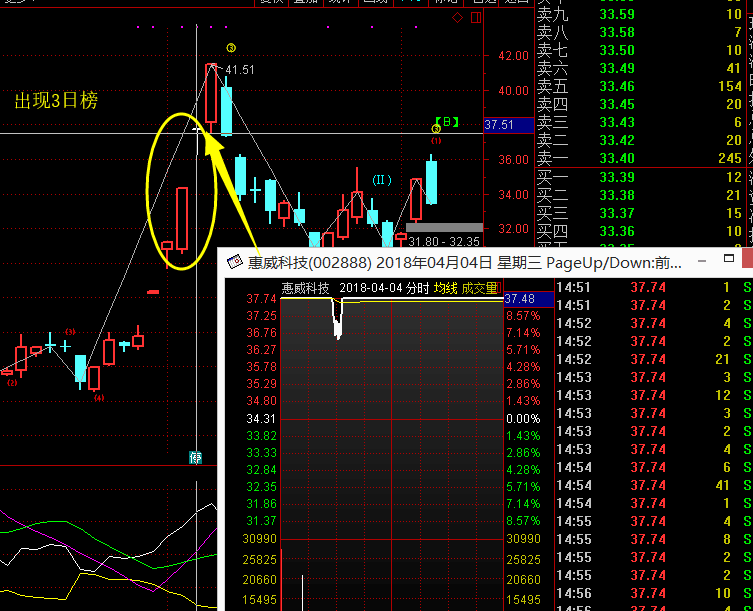Screen dimensions: 753x611
Task: Click the 37.51 price marker on the axis
Action: [498, 125]
